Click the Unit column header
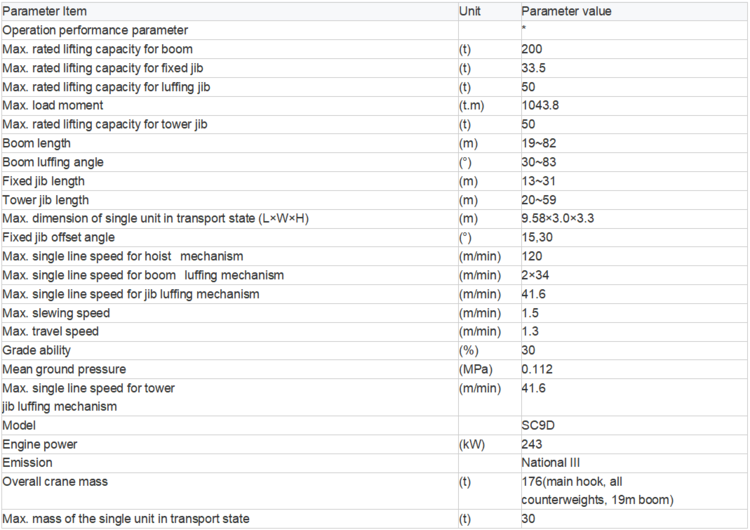Screen dimensions: 750x530 point(470,11)
